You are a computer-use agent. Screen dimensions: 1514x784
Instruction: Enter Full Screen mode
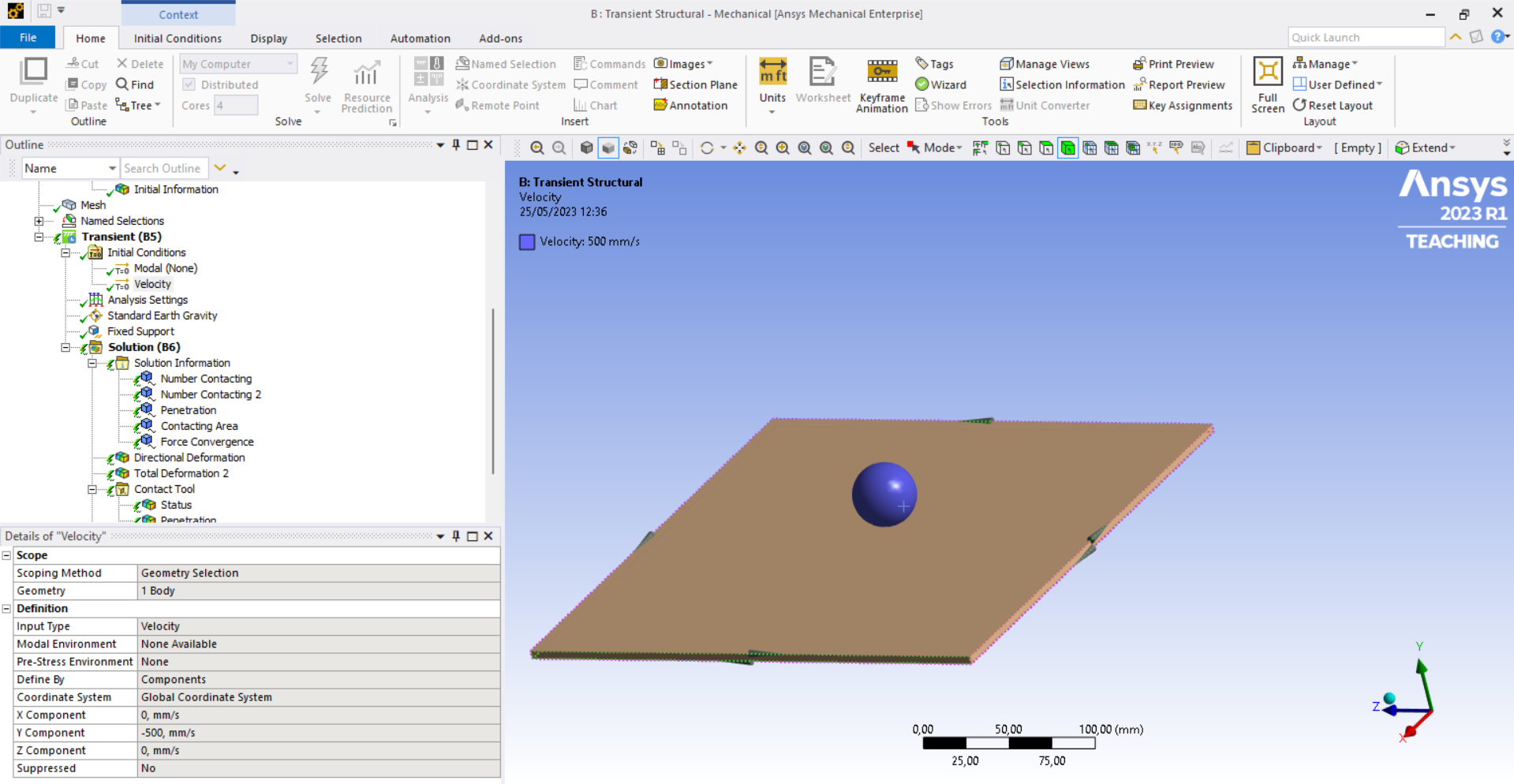point(1268,86)
